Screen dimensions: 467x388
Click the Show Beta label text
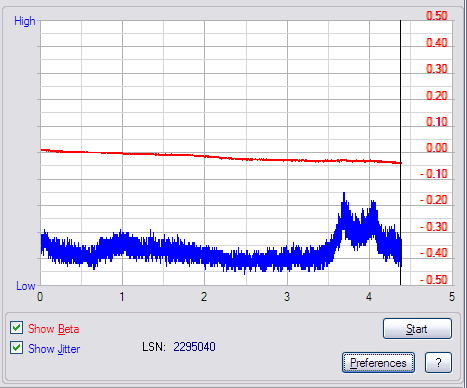pyautogui.click(x=54, y=329)
